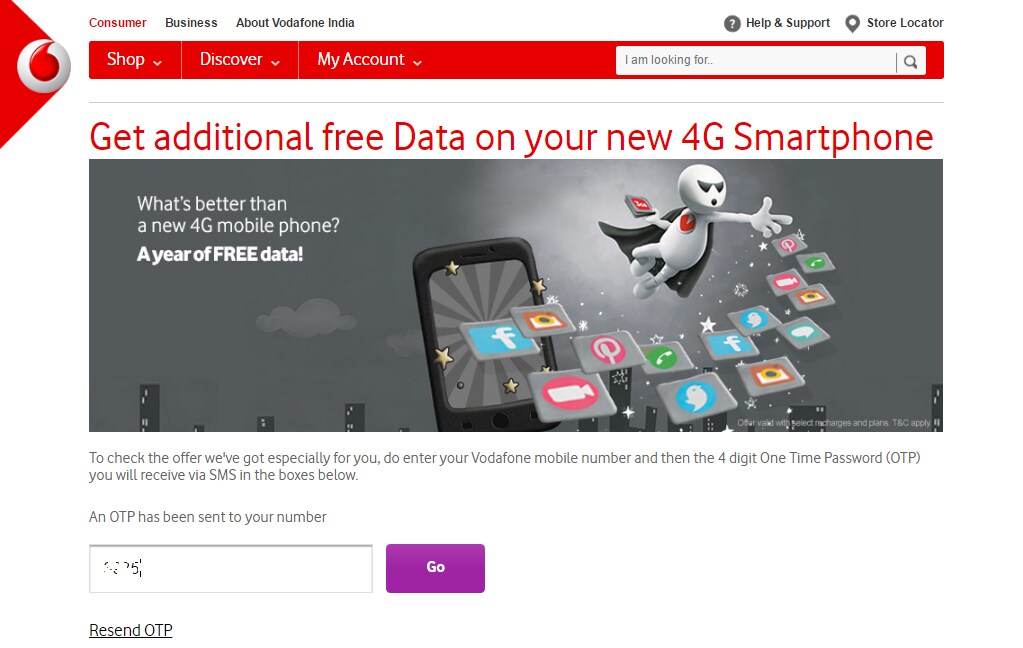Click the Vodafone logo icon
The width and height of the screenshot is (1023, 648).
tap(44, 65)
